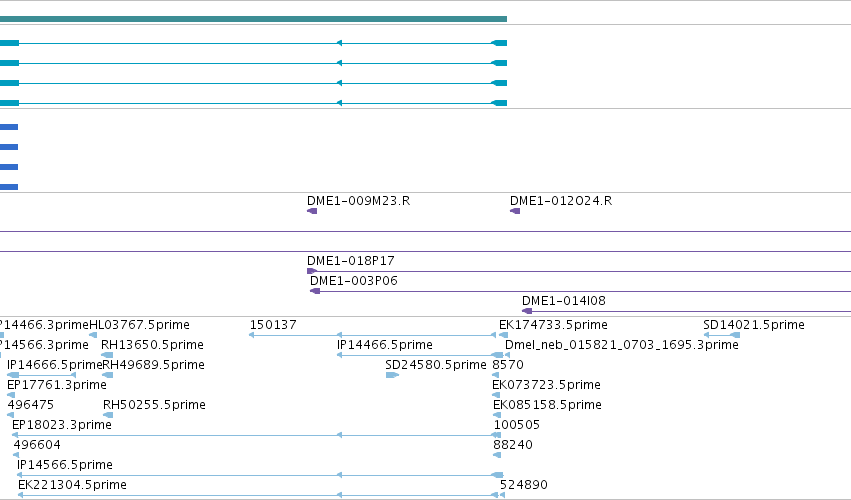Select the purple arrow glyph under DME1-012O24.R
Viewport: 851px width, 500px height.
tap(515, 211)
